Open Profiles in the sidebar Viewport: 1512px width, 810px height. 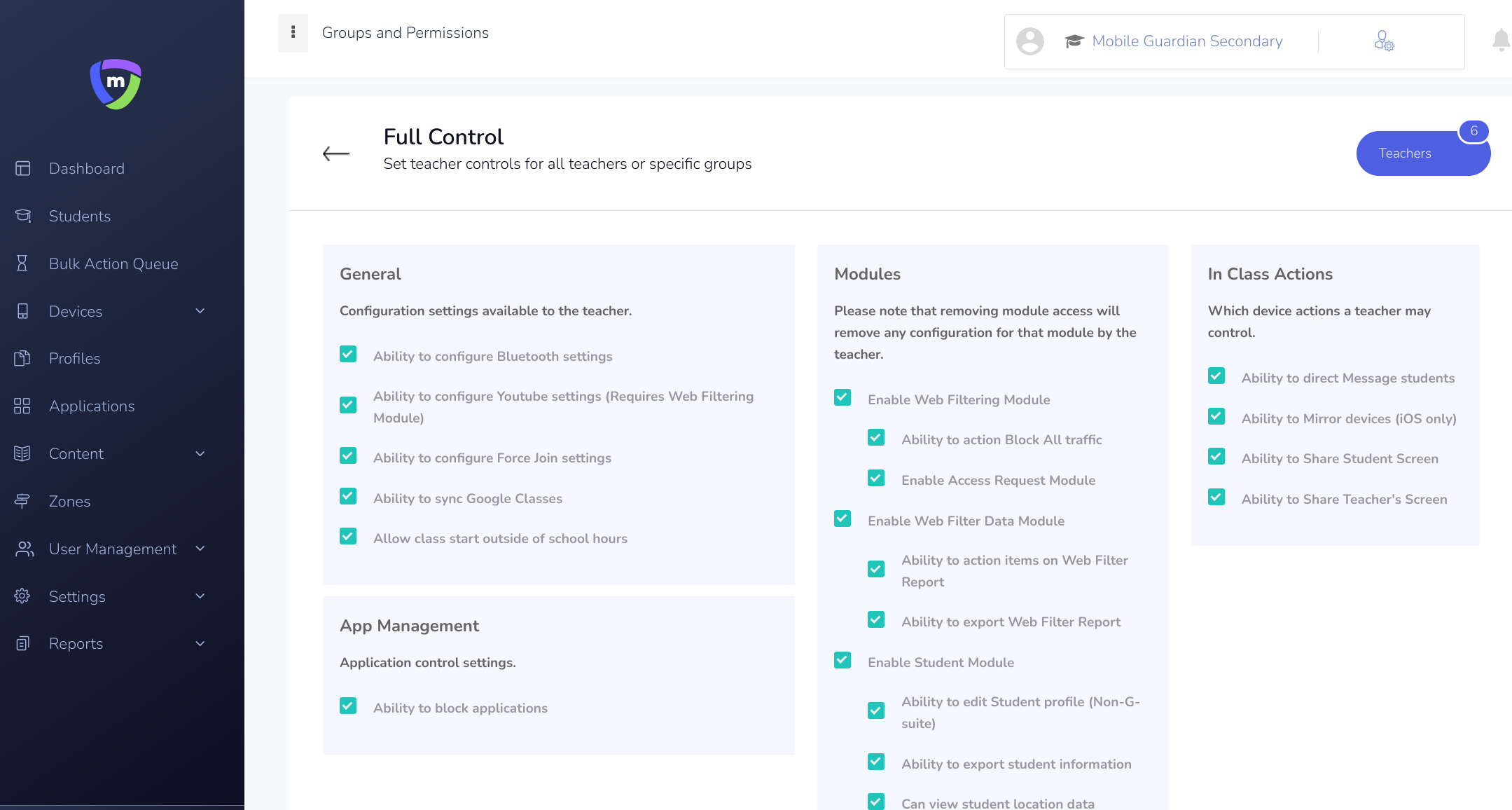coord(75,358)
